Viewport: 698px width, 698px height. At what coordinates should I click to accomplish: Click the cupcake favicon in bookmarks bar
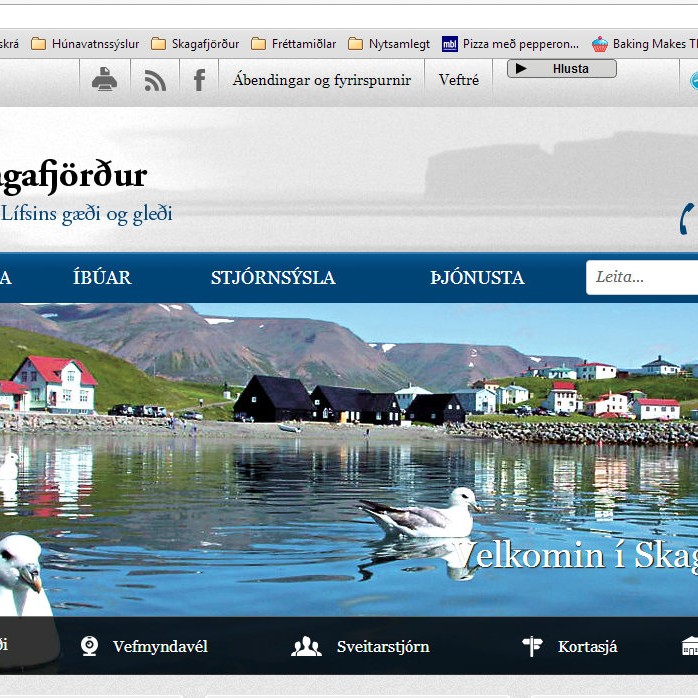[600, 44]
